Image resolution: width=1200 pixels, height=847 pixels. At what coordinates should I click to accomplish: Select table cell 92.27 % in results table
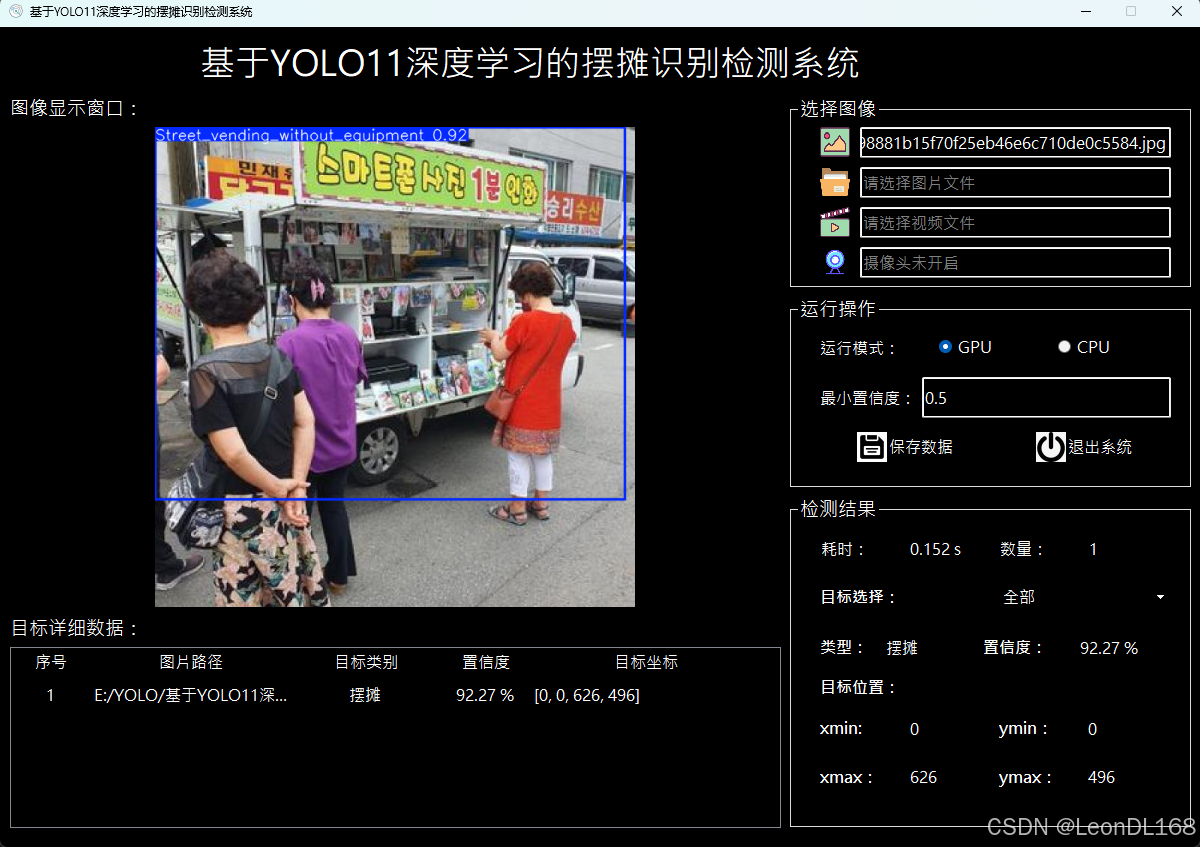point(485,695)
